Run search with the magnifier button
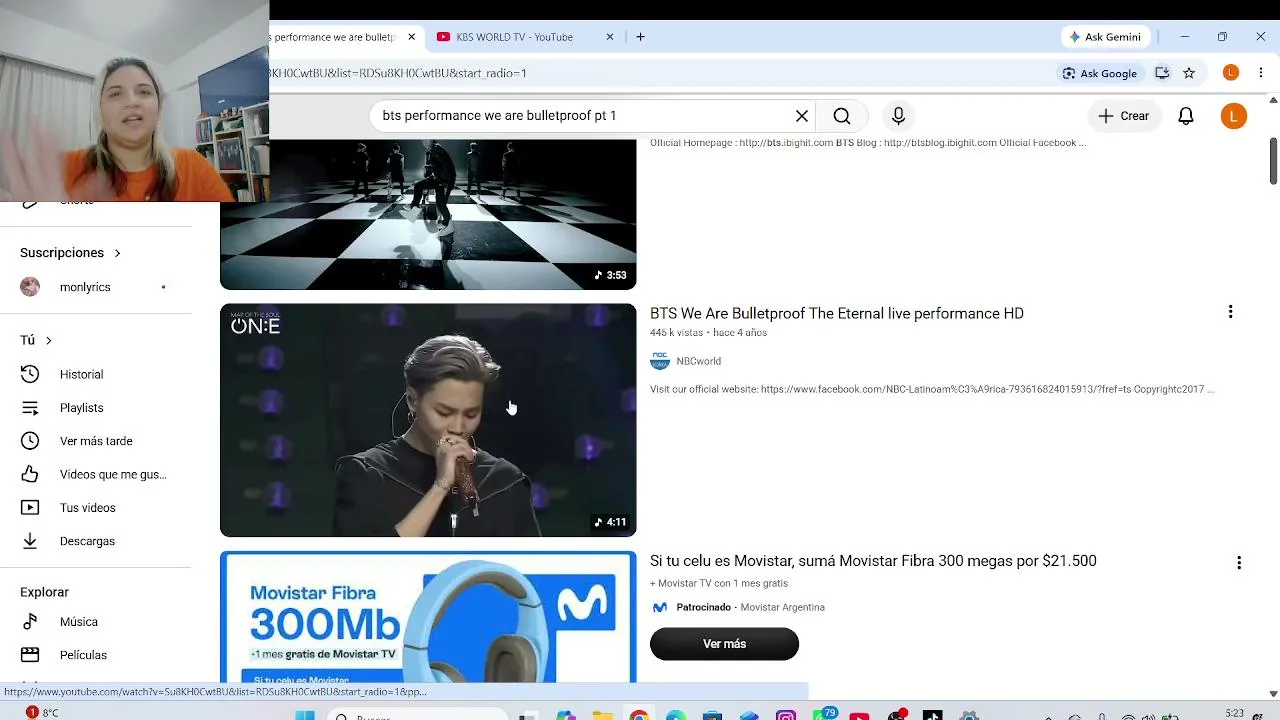The image size is (1280, 720). pos(842,116)
